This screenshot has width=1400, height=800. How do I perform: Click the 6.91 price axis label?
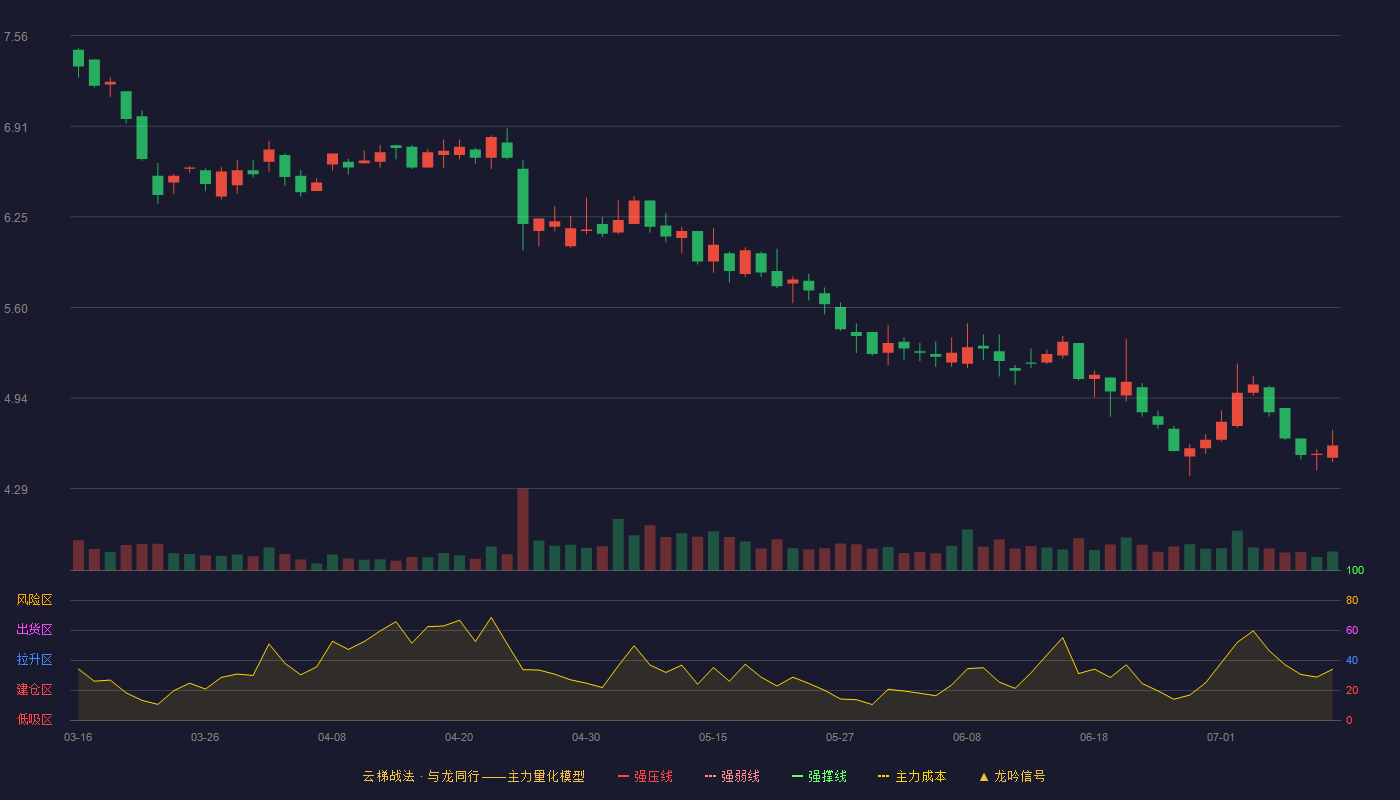pyautogui.click(x=16, y=128)
